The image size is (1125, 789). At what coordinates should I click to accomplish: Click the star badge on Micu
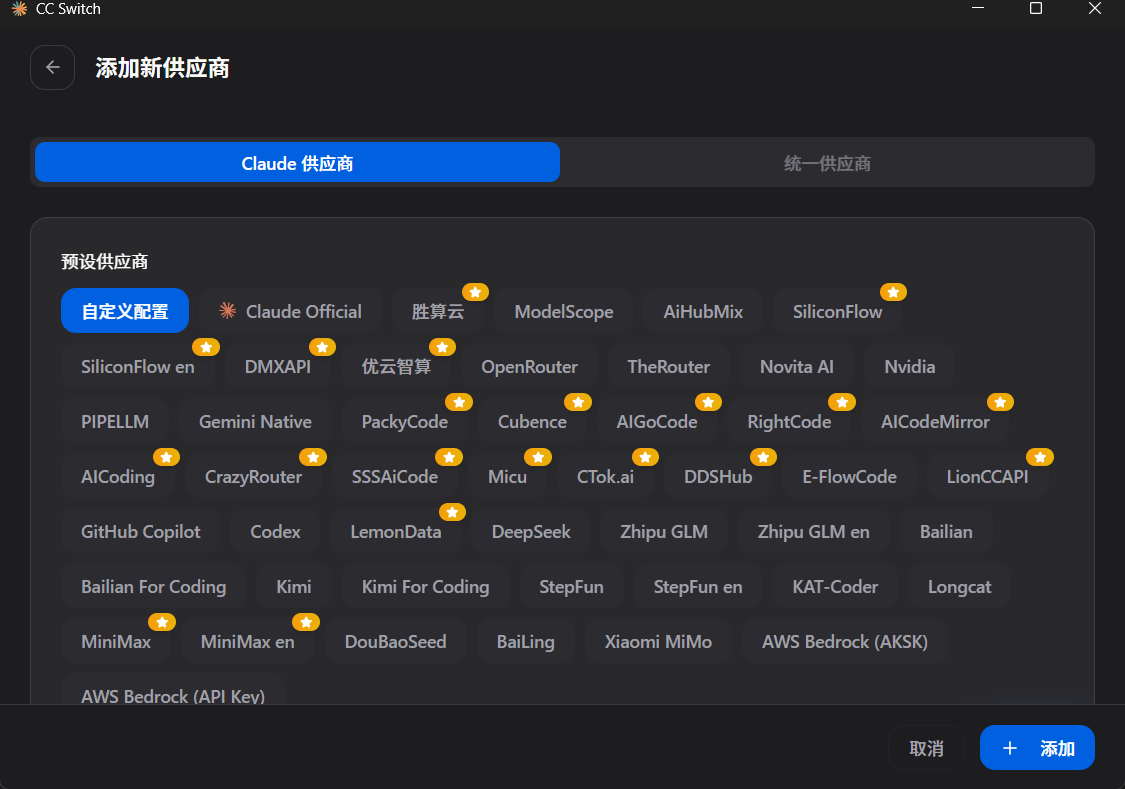point(538,457)
